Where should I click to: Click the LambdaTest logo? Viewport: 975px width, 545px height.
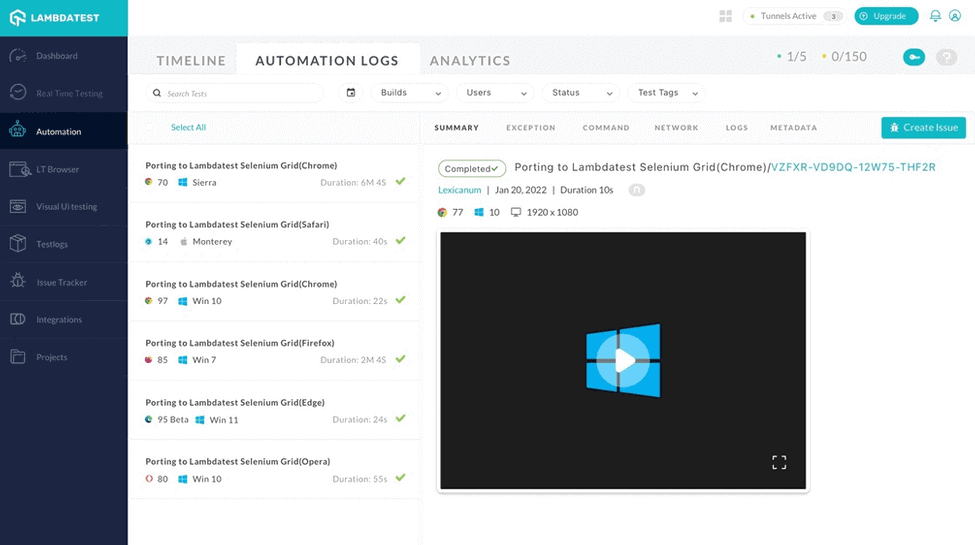[x=55, y=17]
